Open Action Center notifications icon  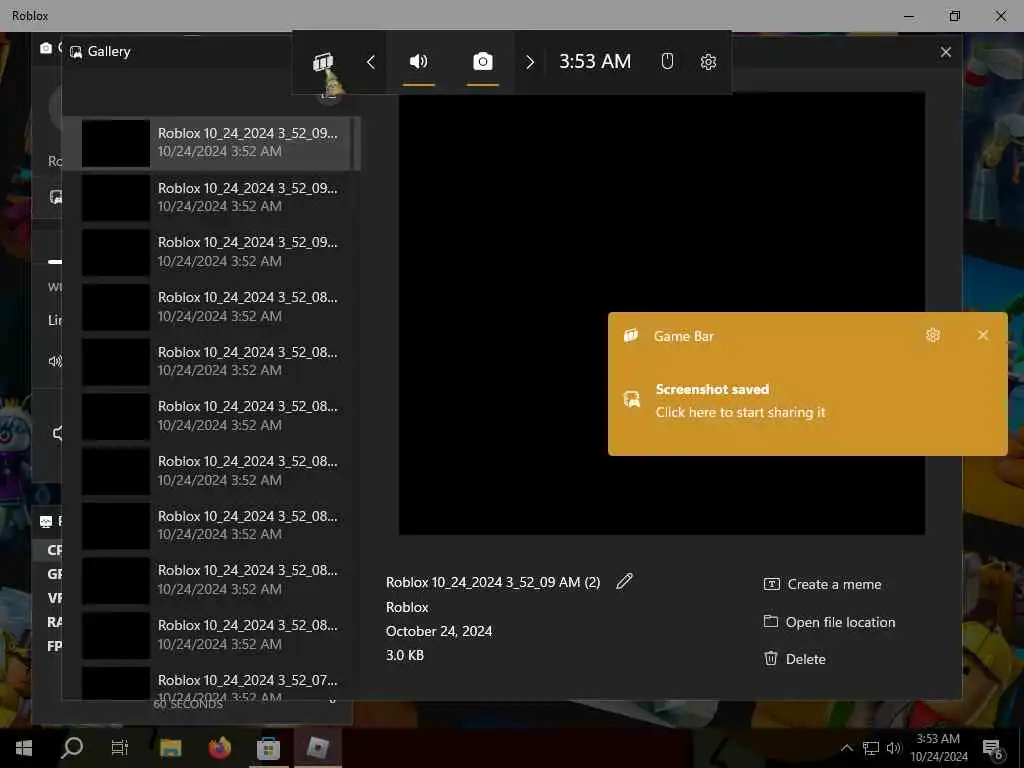pos(992,748)
